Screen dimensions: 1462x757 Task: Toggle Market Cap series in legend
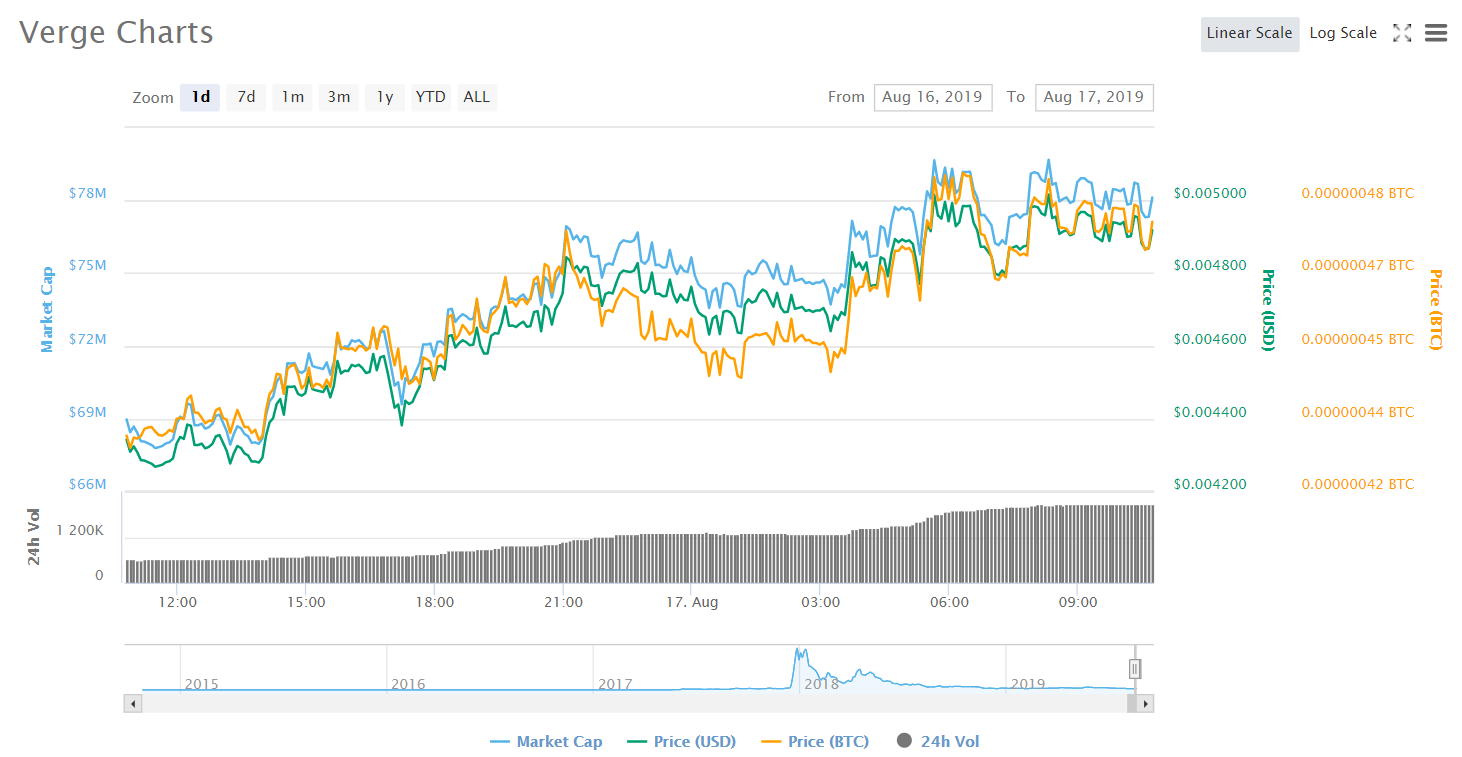[546, 741]
